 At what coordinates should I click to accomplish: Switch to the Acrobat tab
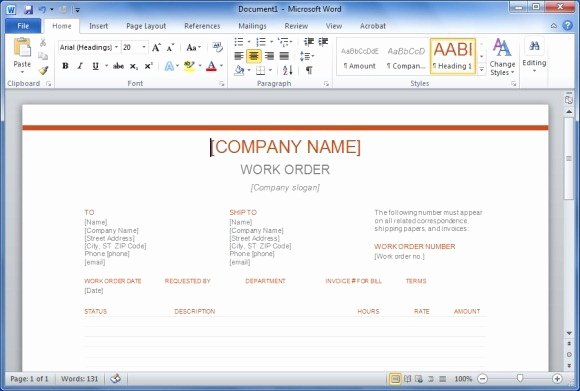click(x=373, y=26)
